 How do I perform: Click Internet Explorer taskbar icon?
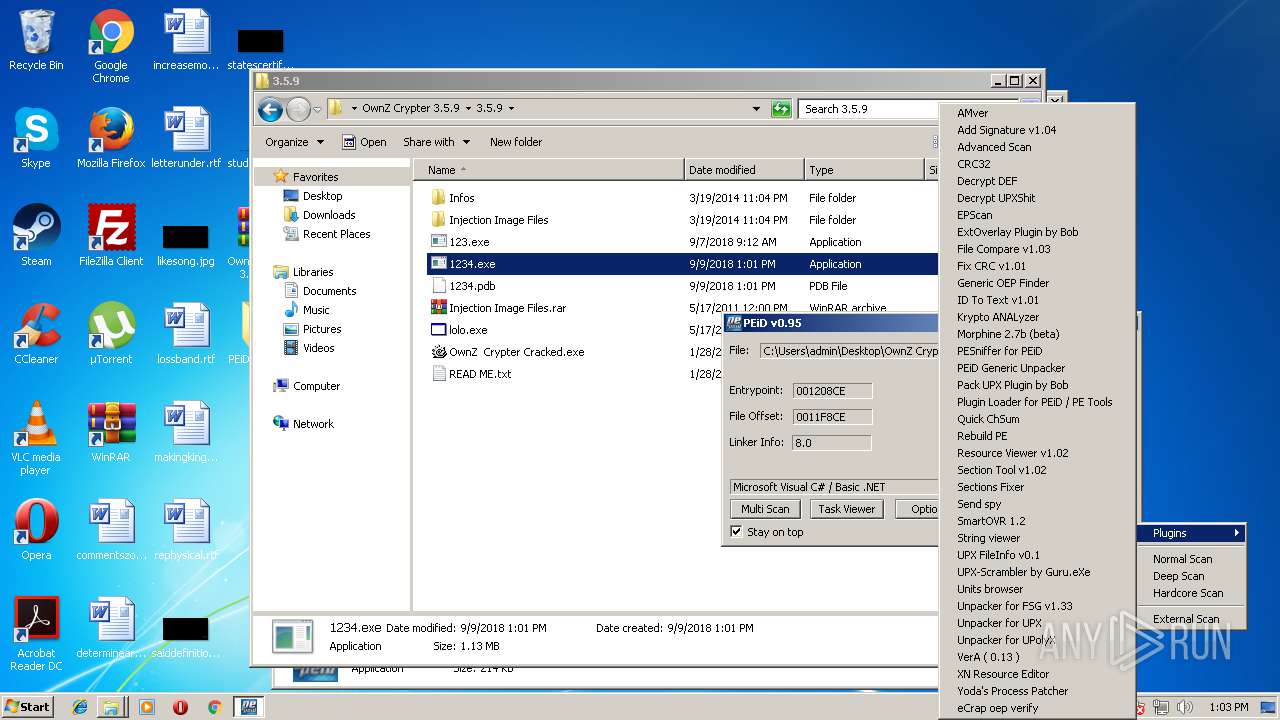click(80, 707)
